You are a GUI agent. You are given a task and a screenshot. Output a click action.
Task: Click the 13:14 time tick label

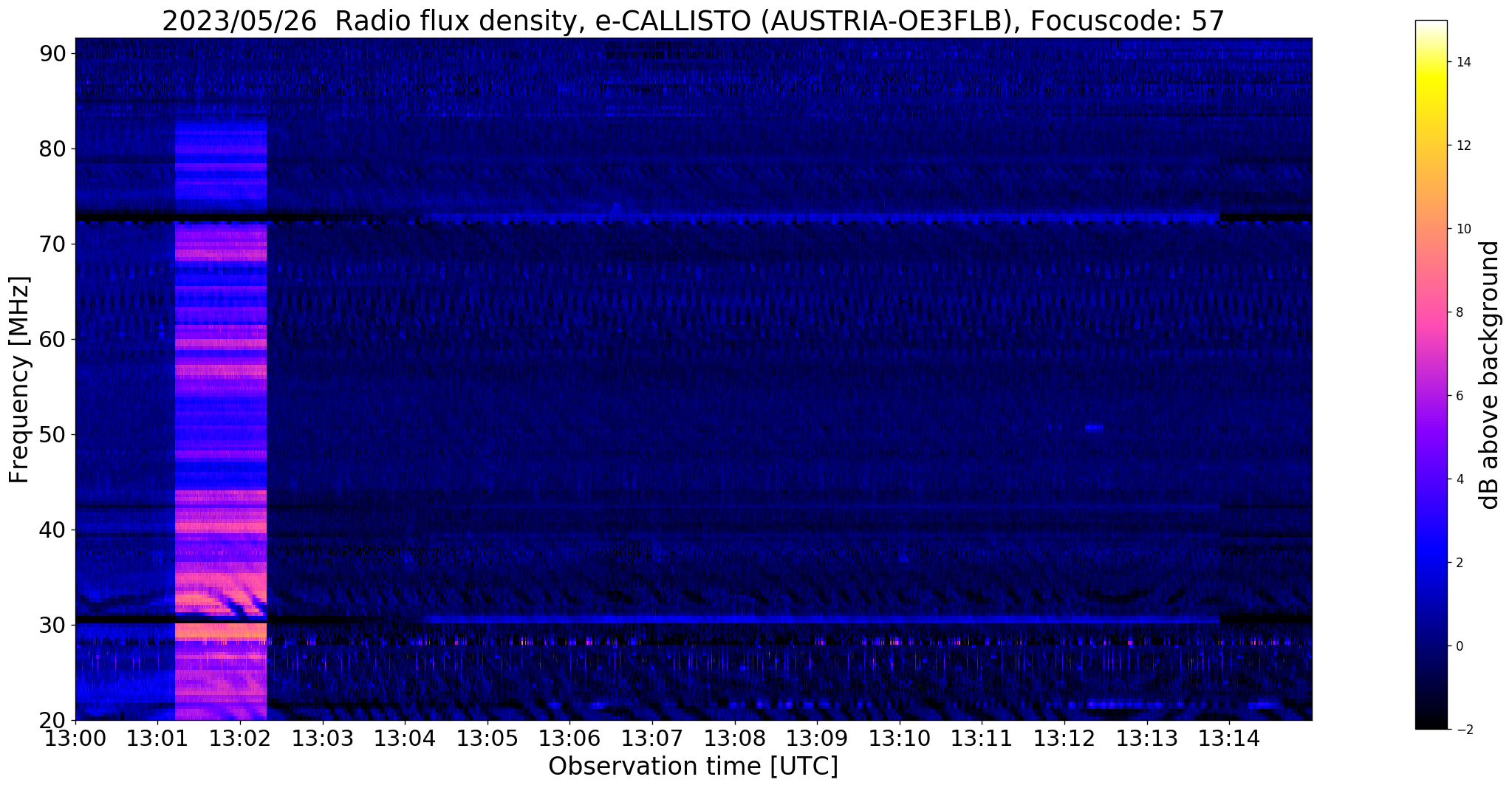(x=1229, y=739)
